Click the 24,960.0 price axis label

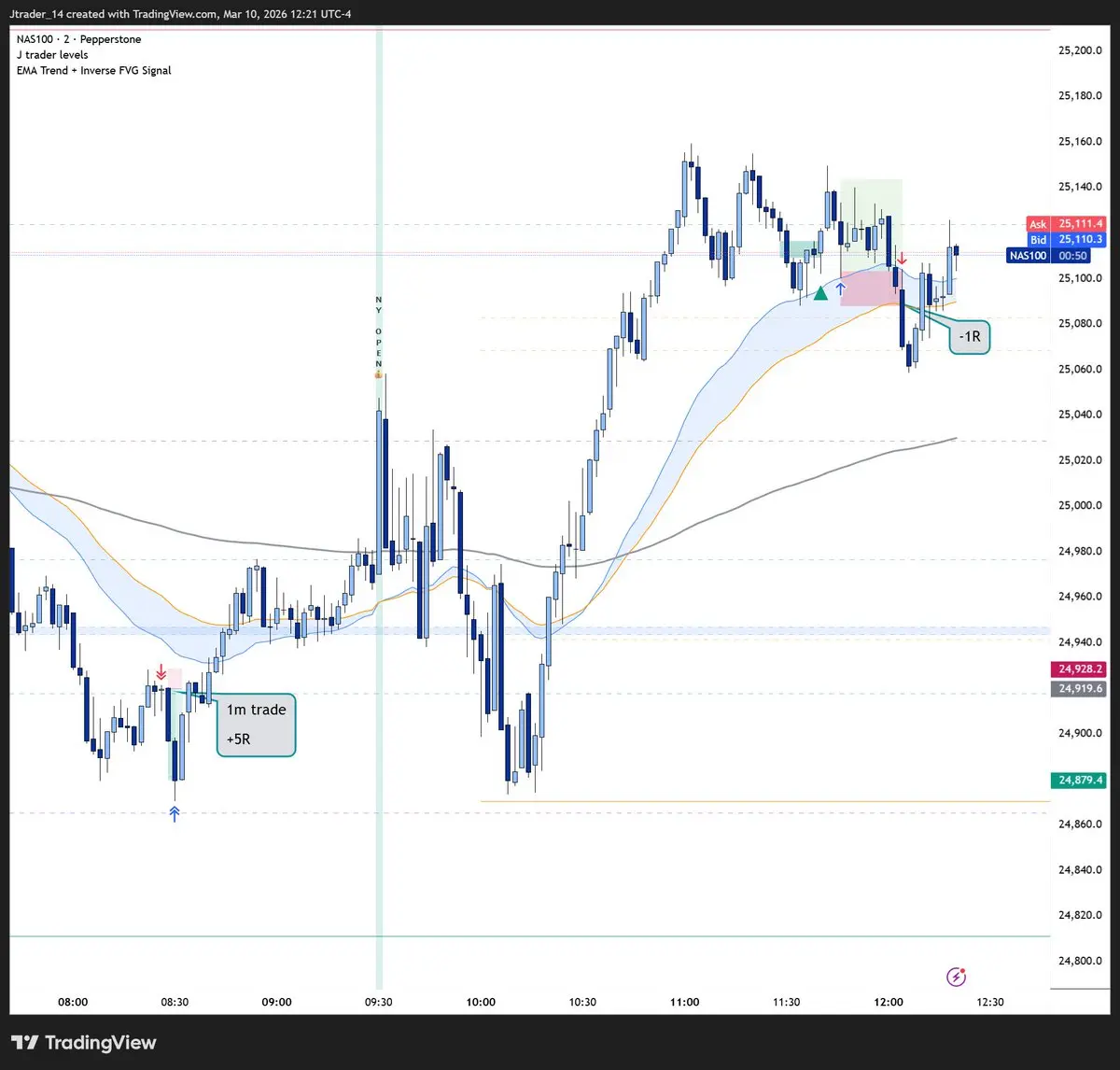click(x=1080, y=597)
